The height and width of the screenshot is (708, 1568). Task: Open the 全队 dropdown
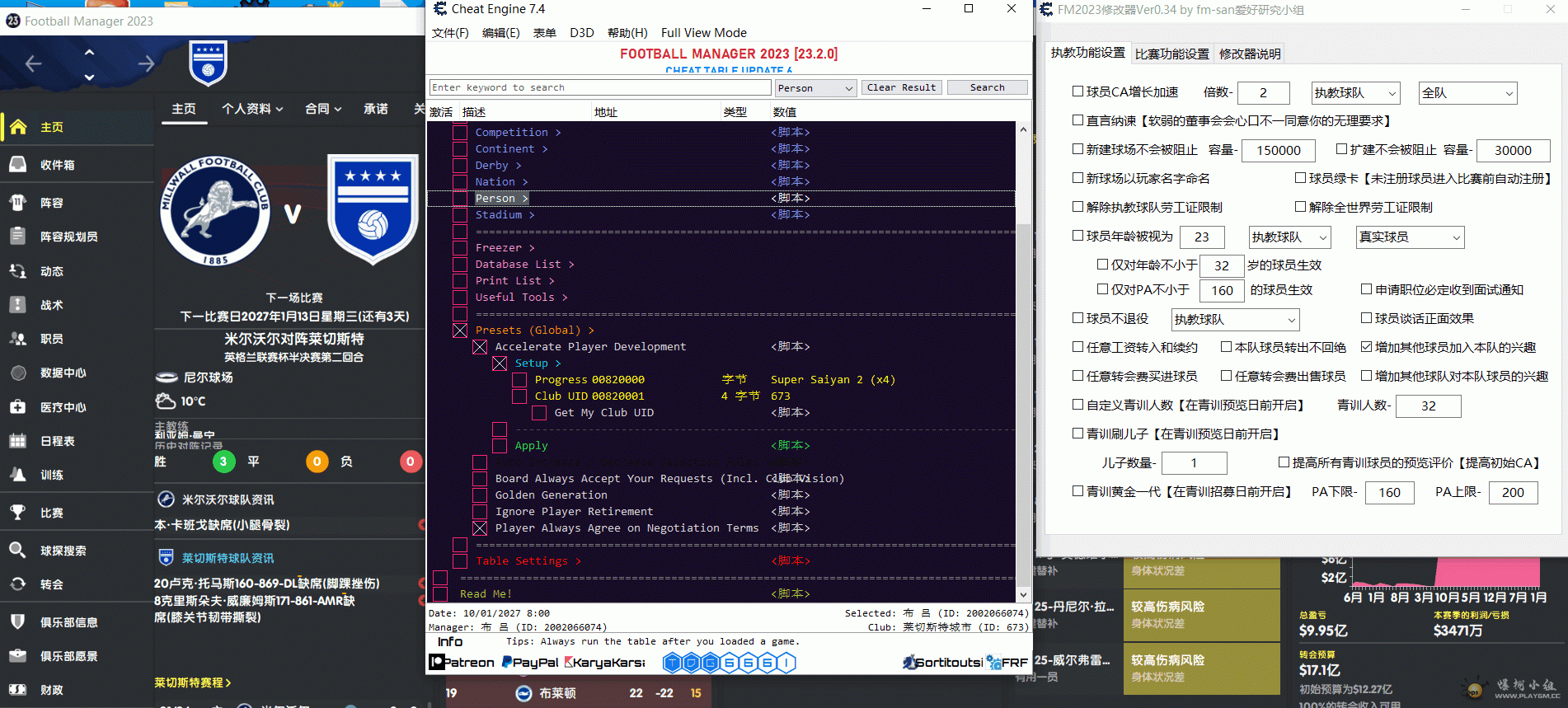pyautogui.click(x=1468, y=92)
